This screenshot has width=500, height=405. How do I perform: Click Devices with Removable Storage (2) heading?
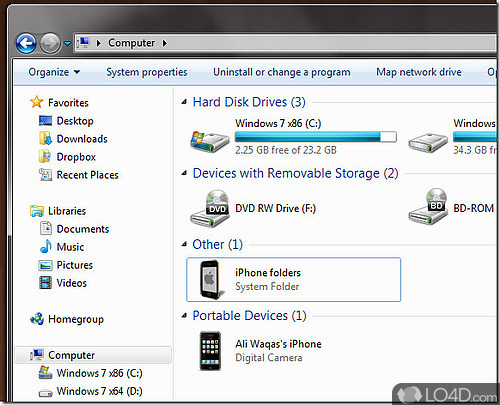pyautogui.click(x=296, y=173)
